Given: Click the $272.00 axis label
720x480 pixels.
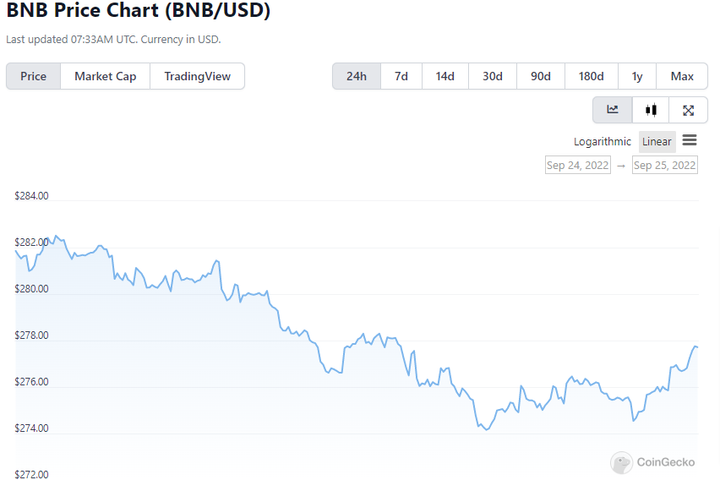Looking at the screenshot, I should (x=31, y=474).
